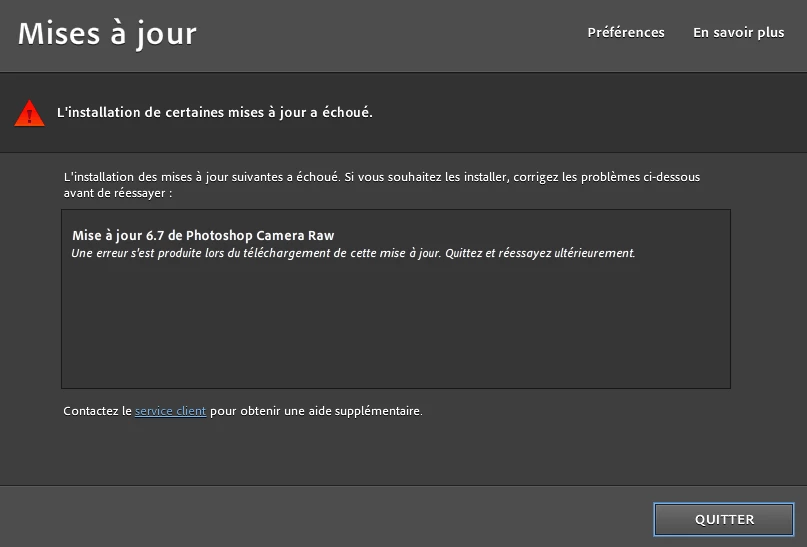Open the Préférences link
807x547 pixels.
tap(626, 32)
